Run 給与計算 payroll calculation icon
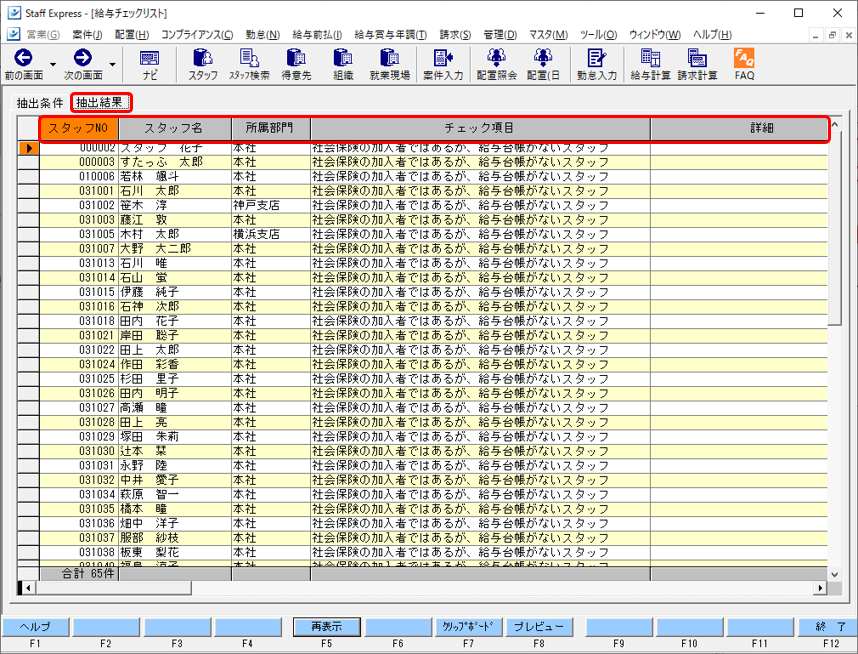The image size is (858, 654). pos(650,64)
